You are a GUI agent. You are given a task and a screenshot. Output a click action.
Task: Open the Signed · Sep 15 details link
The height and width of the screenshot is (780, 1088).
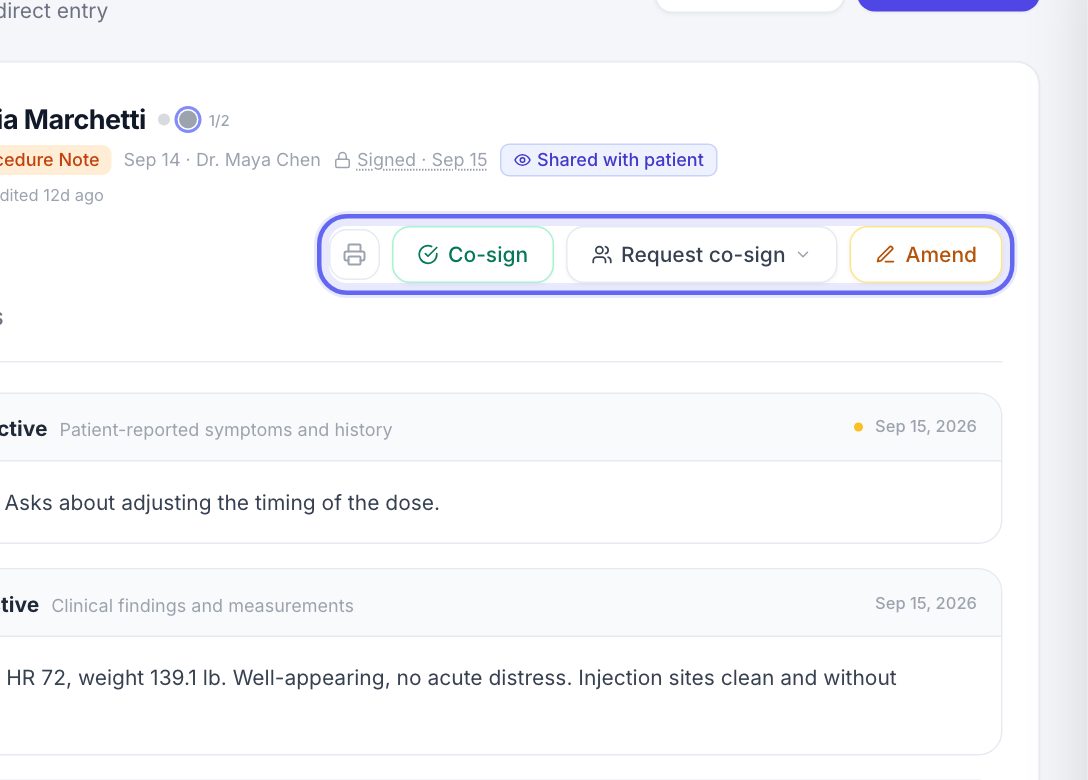point(422,160)
